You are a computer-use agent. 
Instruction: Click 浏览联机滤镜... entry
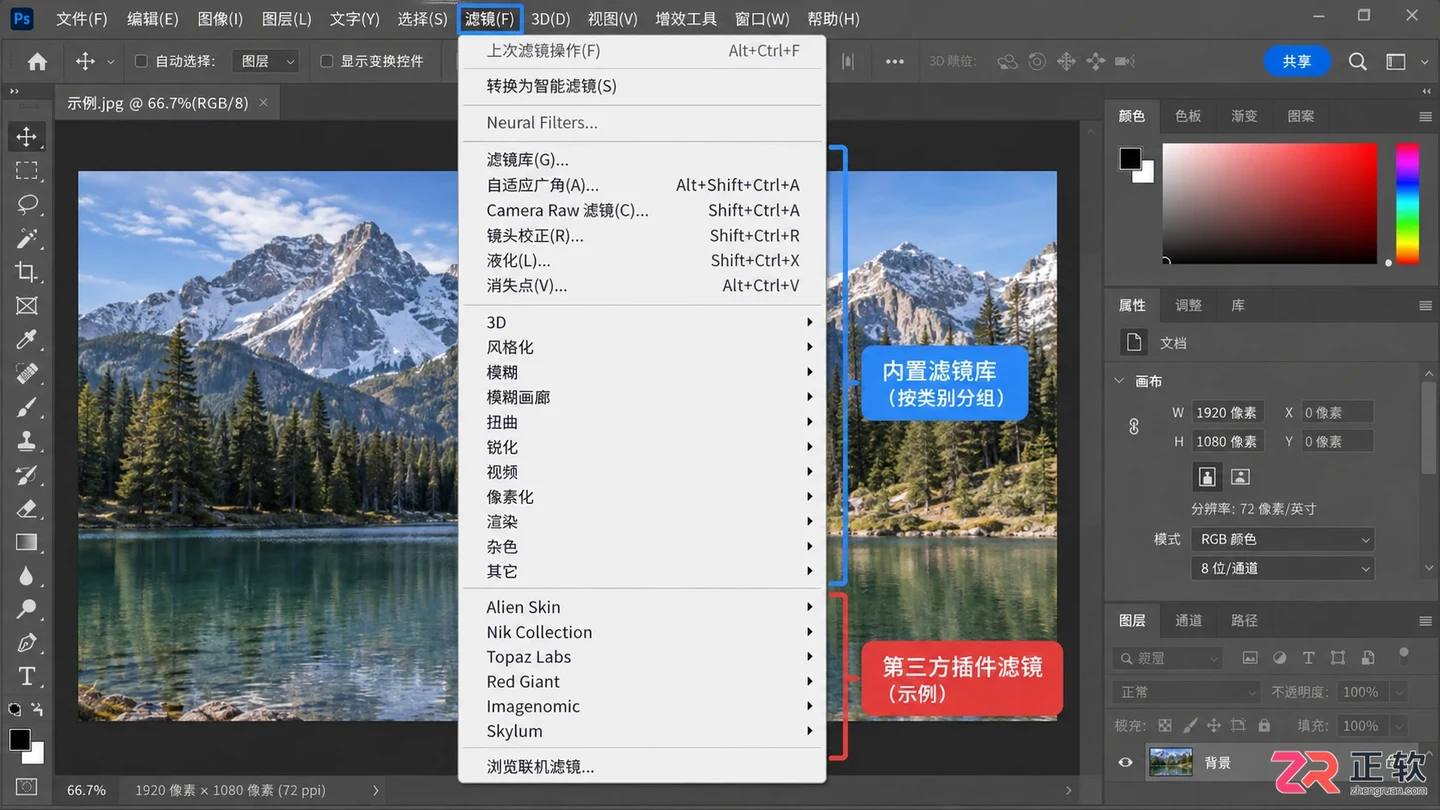click(x=642, y=767)
